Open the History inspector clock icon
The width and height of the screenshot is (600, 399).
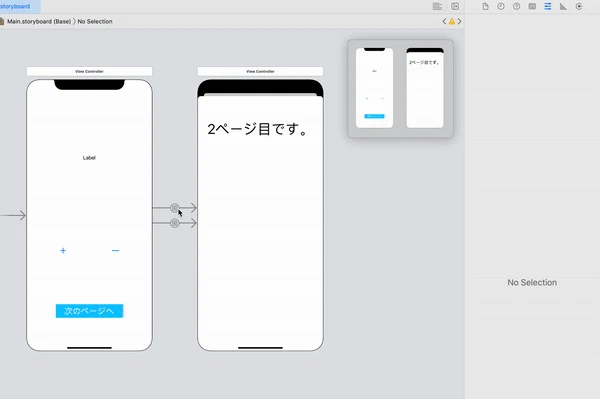coord(501,7)
